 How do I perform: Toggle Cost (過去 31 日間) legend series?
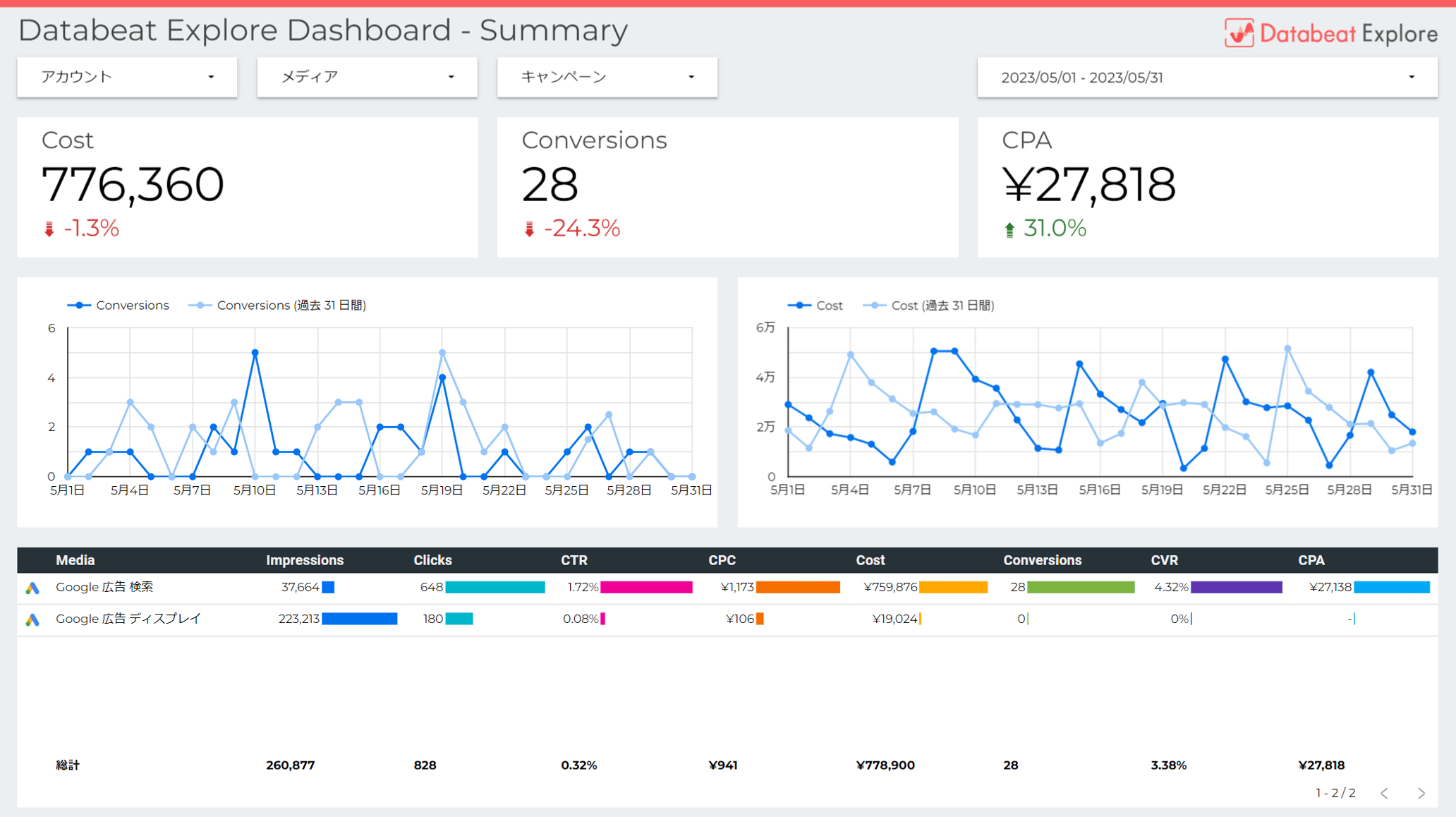point(928,305)
